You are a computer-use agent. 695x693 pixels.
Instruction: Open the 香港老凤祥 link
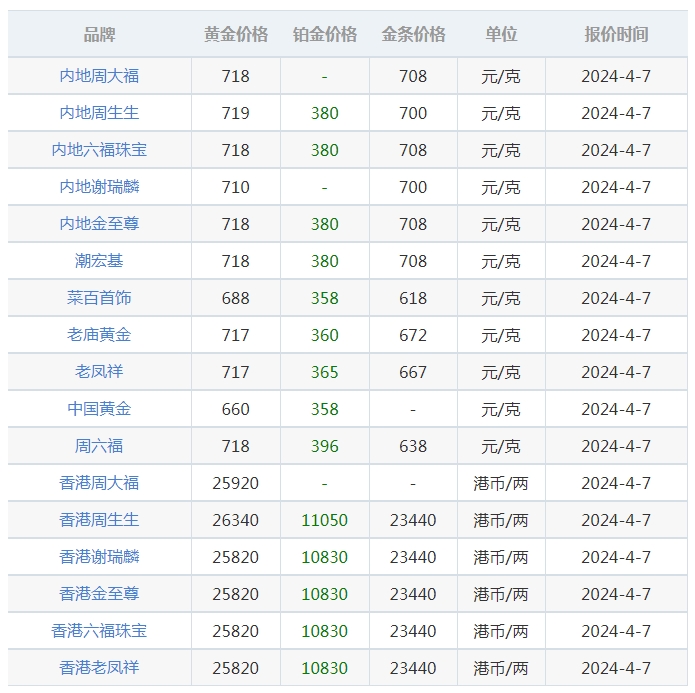[x=99, y=668]
